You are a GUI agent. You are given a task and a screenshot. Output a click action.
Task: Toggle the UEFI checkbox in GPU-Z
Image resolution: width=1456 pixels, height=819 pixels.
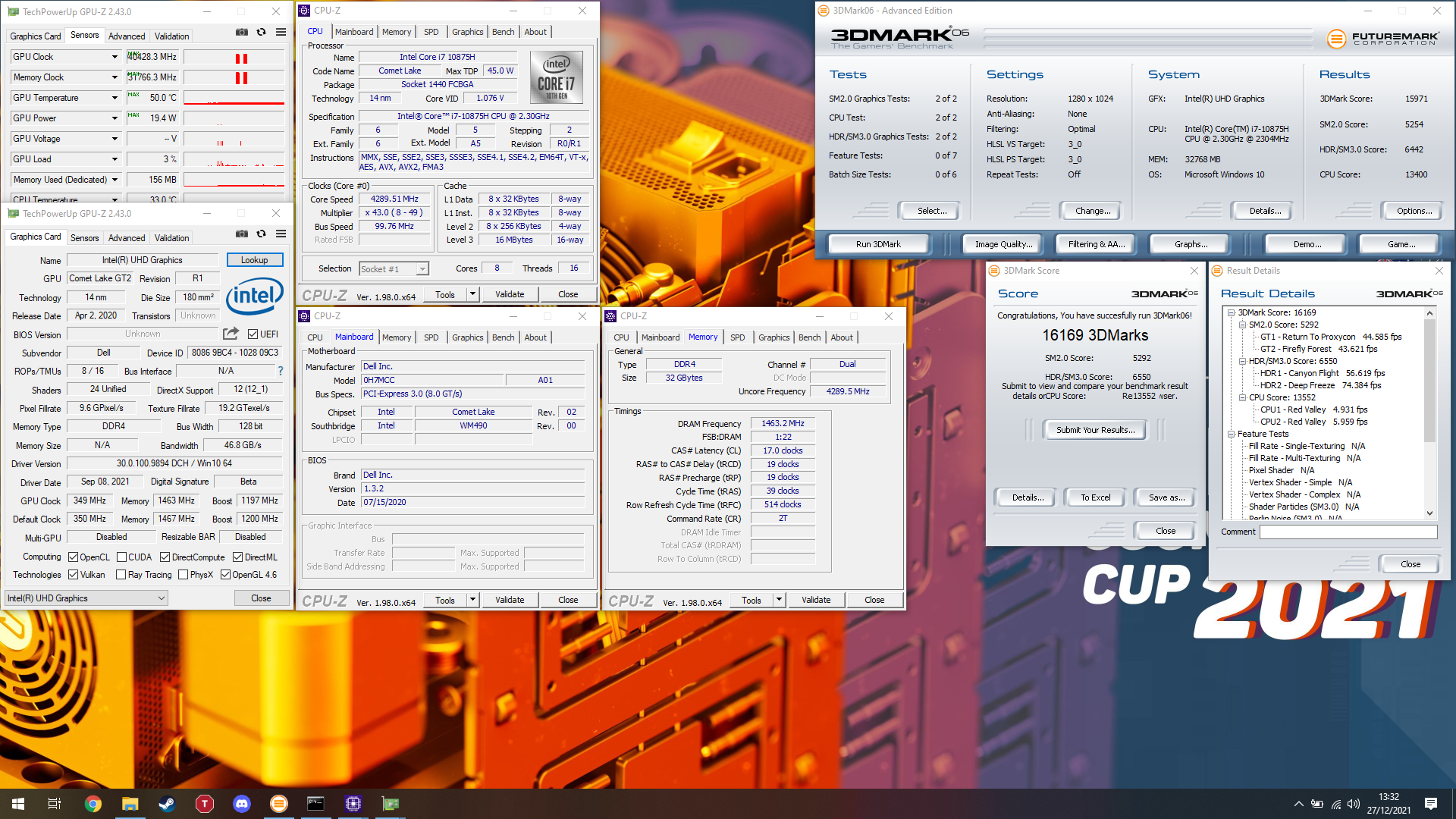(253, 334)
